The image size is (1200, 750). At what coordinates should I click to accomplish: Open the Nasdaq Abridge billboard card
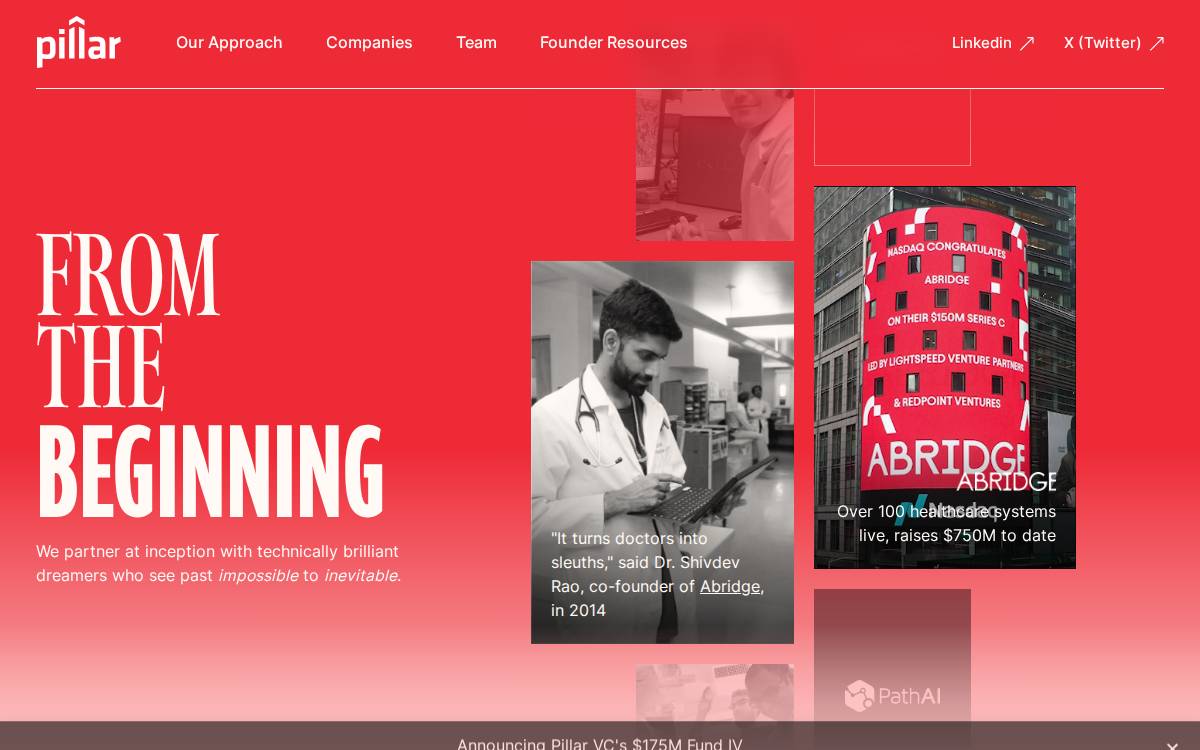[x=945, y=377]
